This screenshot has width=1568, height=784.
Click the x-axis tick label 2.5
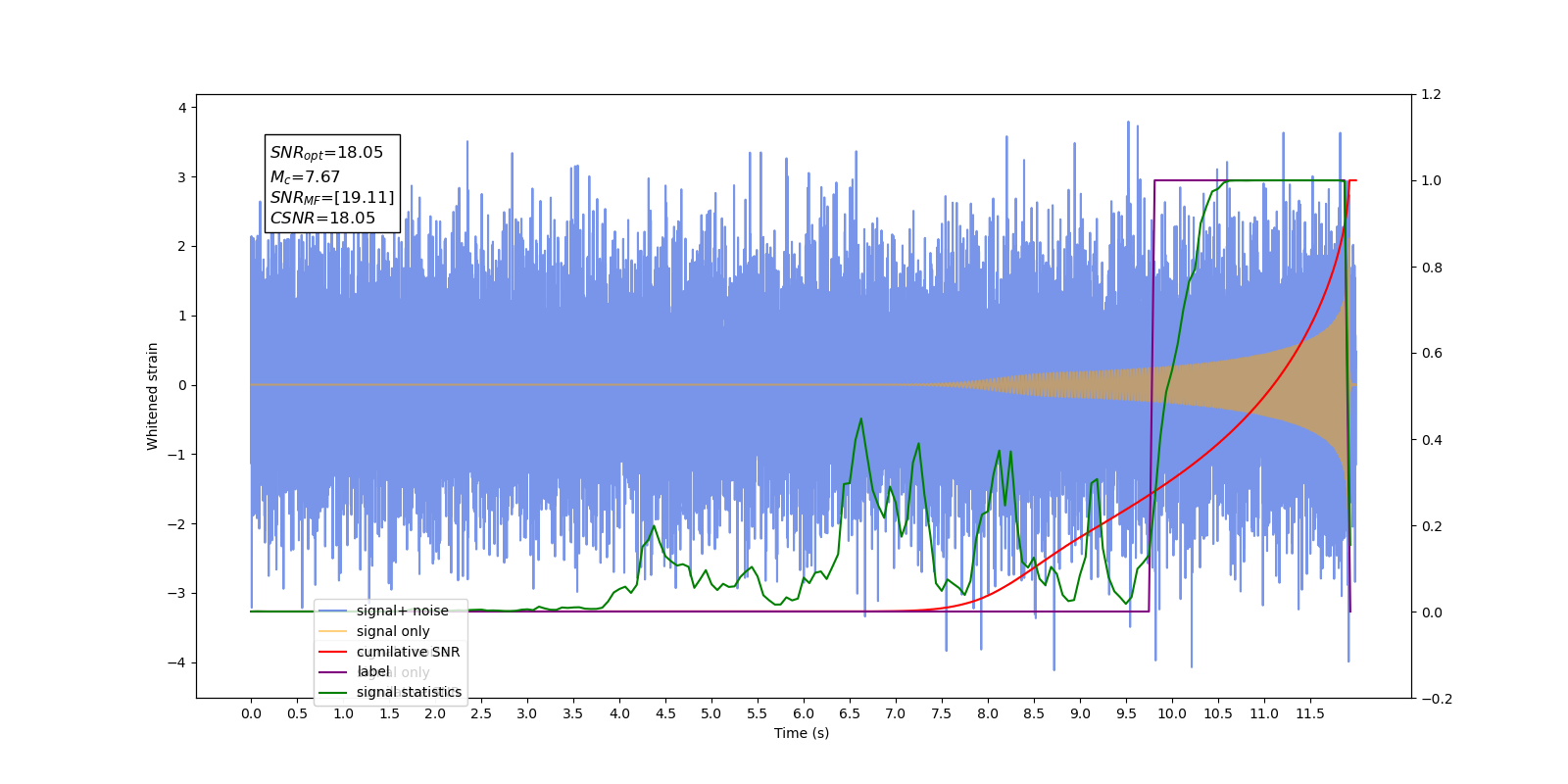click(x=481, y=713)
